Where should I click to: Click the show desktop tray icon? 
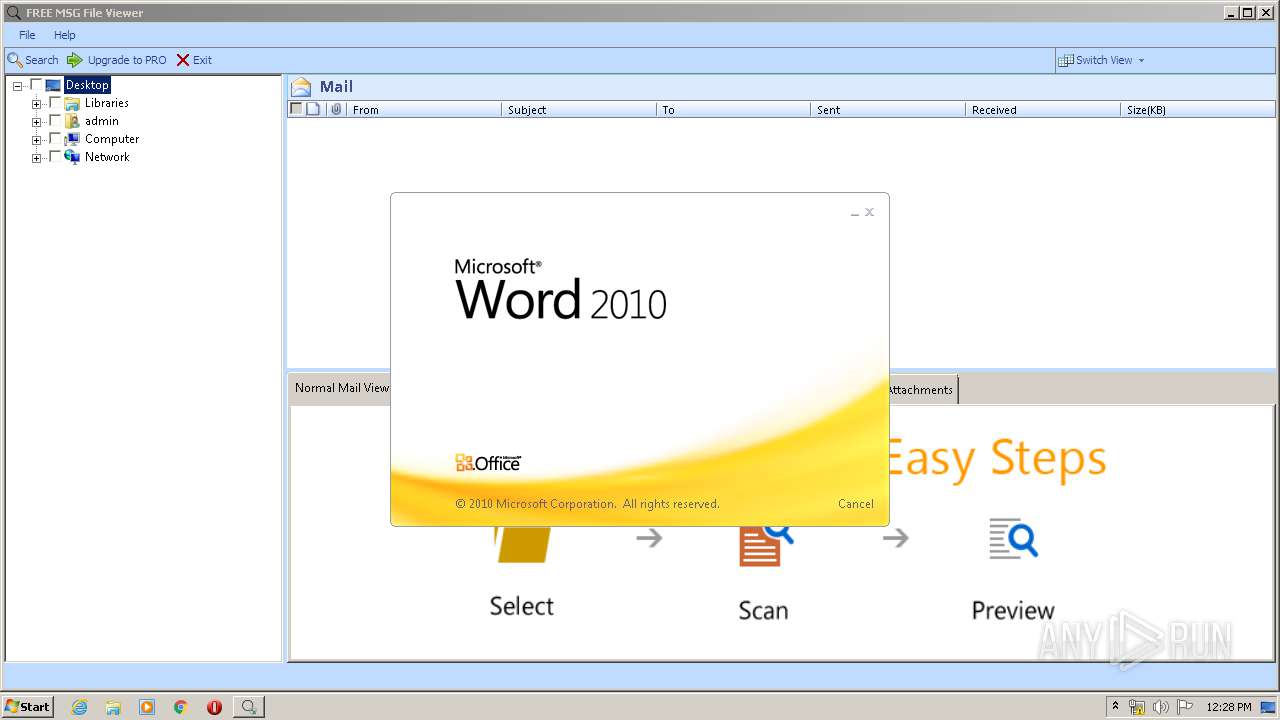tap(1268, 707)
